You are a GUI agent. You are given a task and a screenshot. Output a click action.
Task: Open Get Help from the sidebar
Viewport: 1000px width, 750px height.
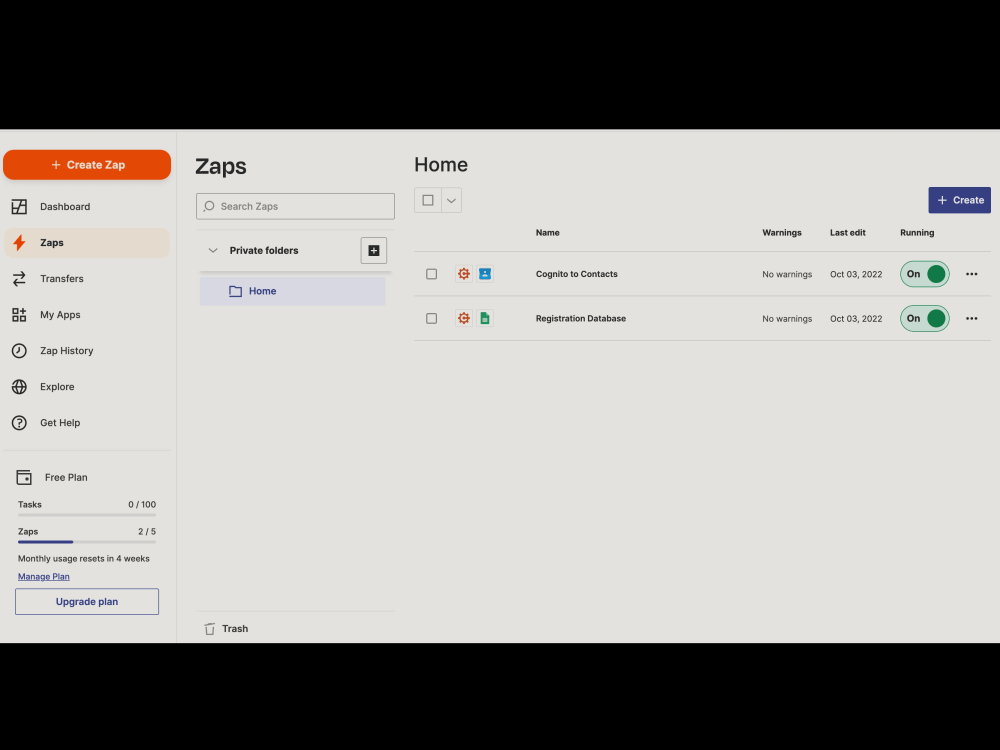click(18, 422)
